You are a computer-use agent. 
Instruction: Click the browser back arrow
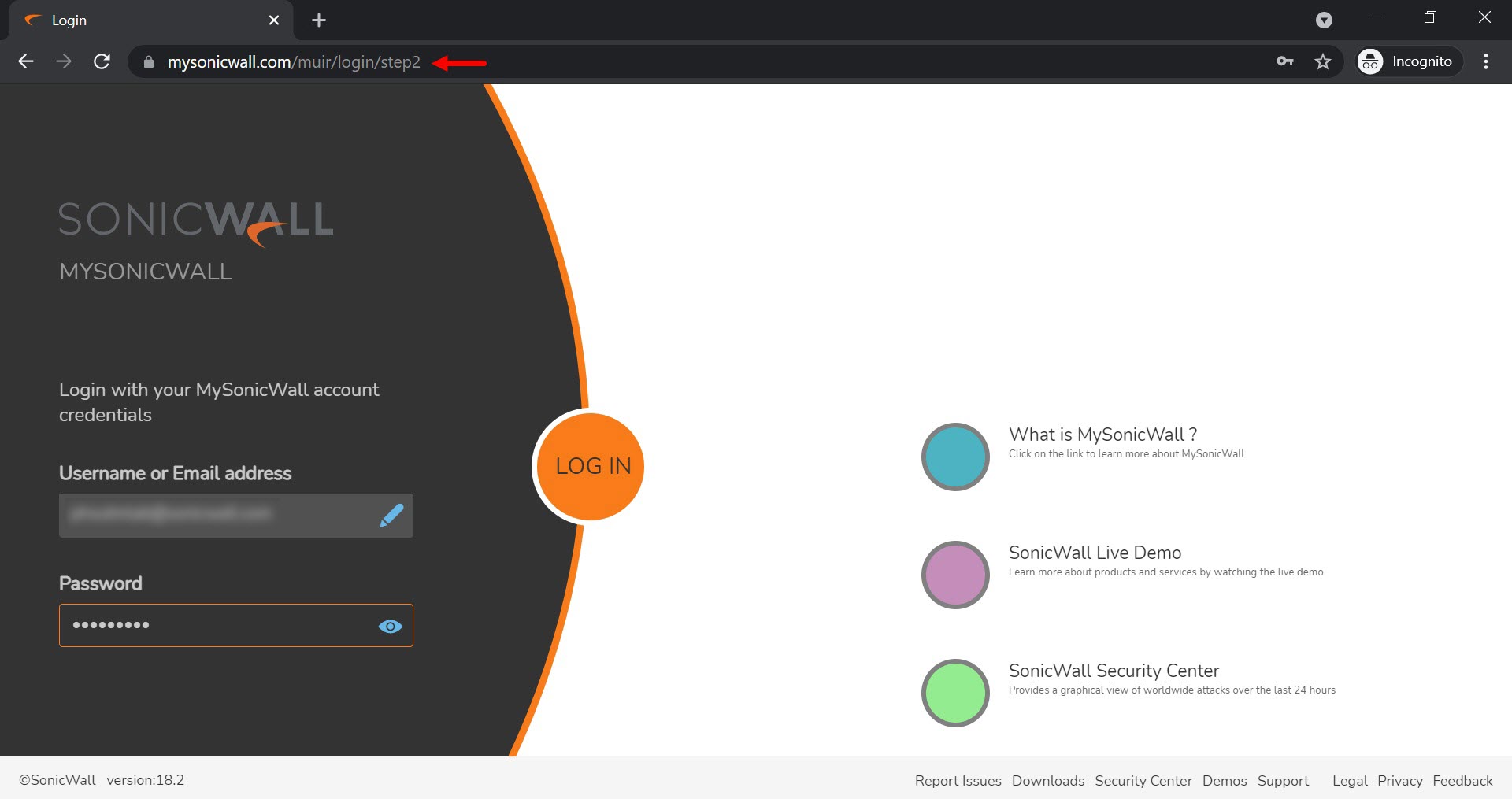26,61
